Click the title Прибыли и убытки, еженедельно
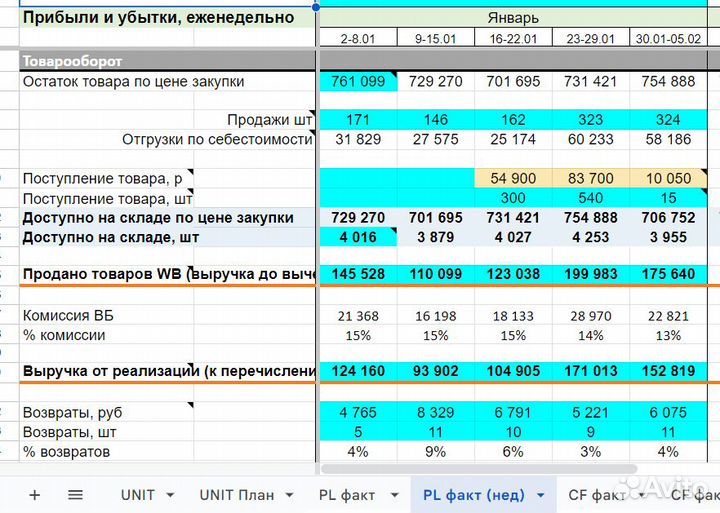720x513 pixels. (x=158, y=17)
